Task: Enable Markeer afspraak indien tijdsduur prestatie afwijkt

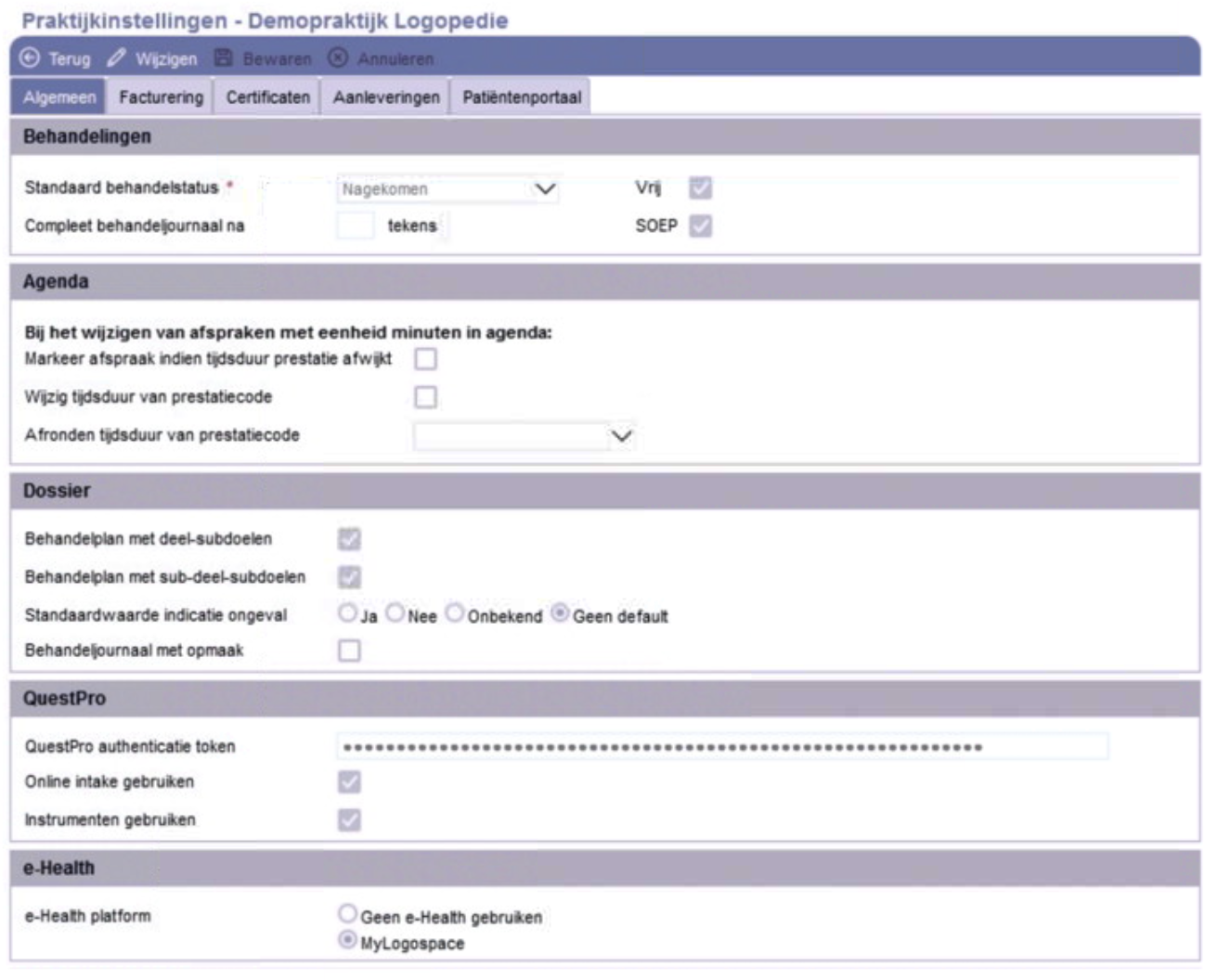Action: [425, 359]
